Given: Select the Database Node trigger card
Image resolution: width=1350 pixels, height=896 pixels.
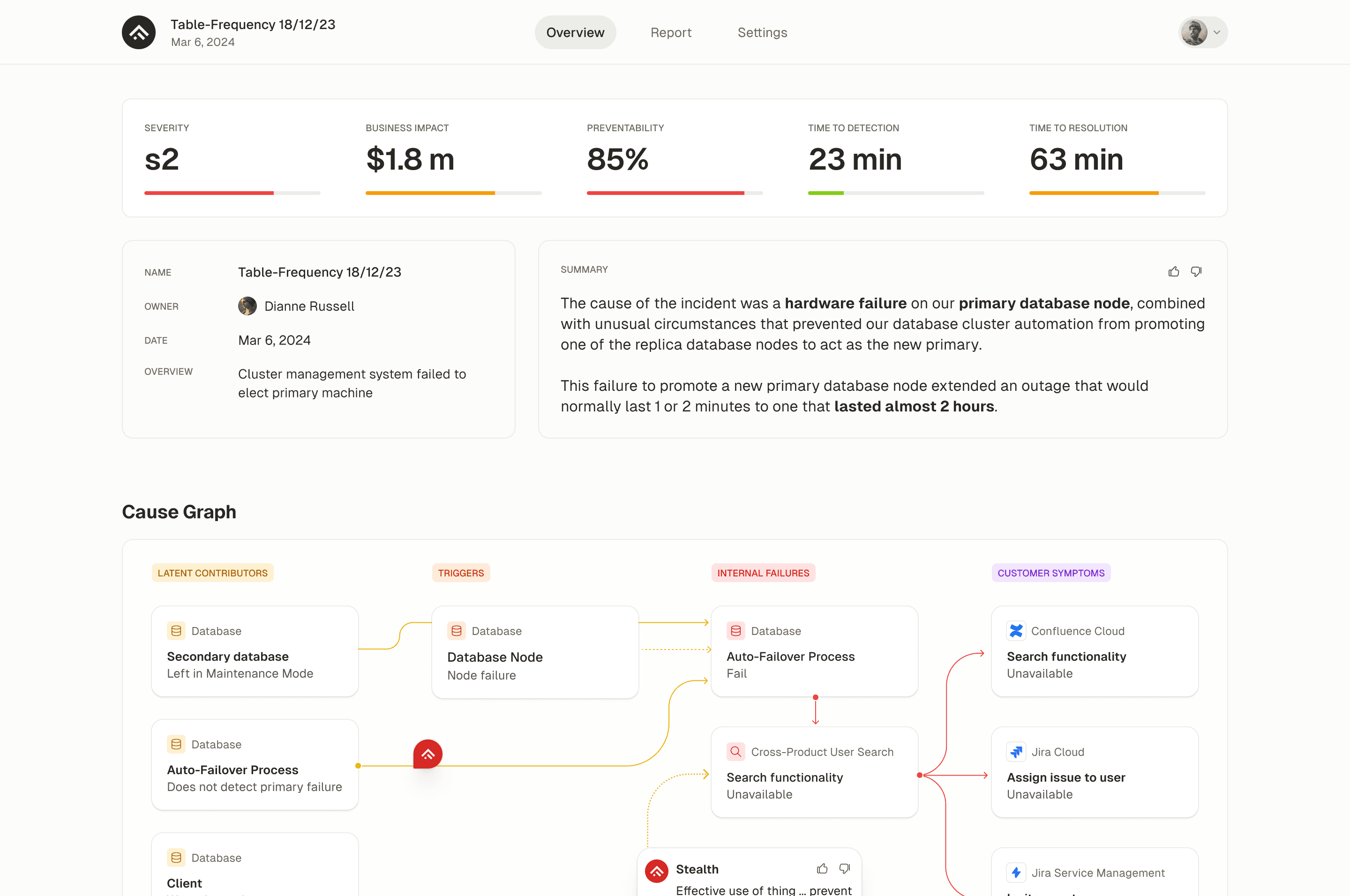Looking at the screenshot, I should (x=534, y=653).
